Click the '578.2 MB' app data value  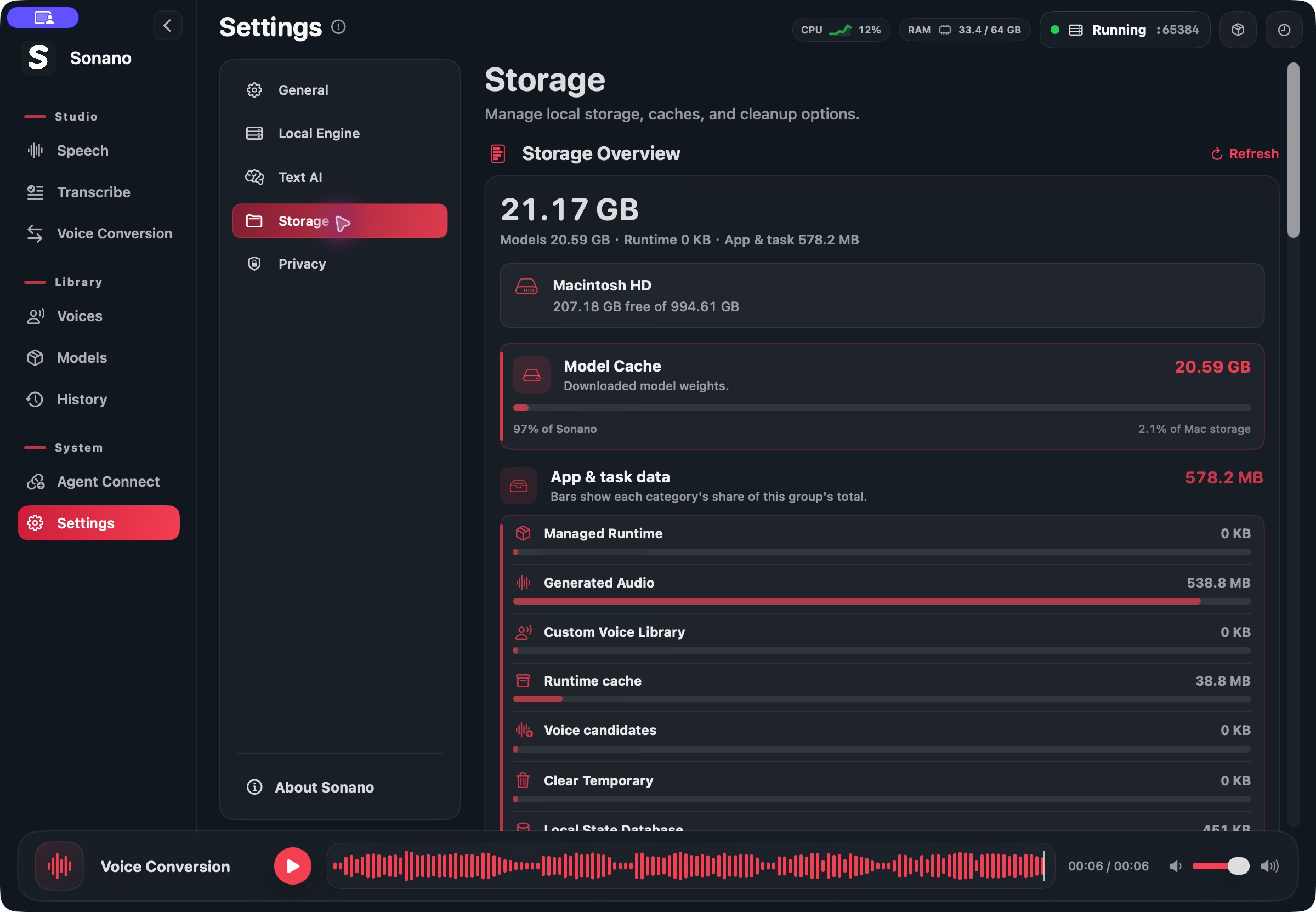coord(1224,477)
